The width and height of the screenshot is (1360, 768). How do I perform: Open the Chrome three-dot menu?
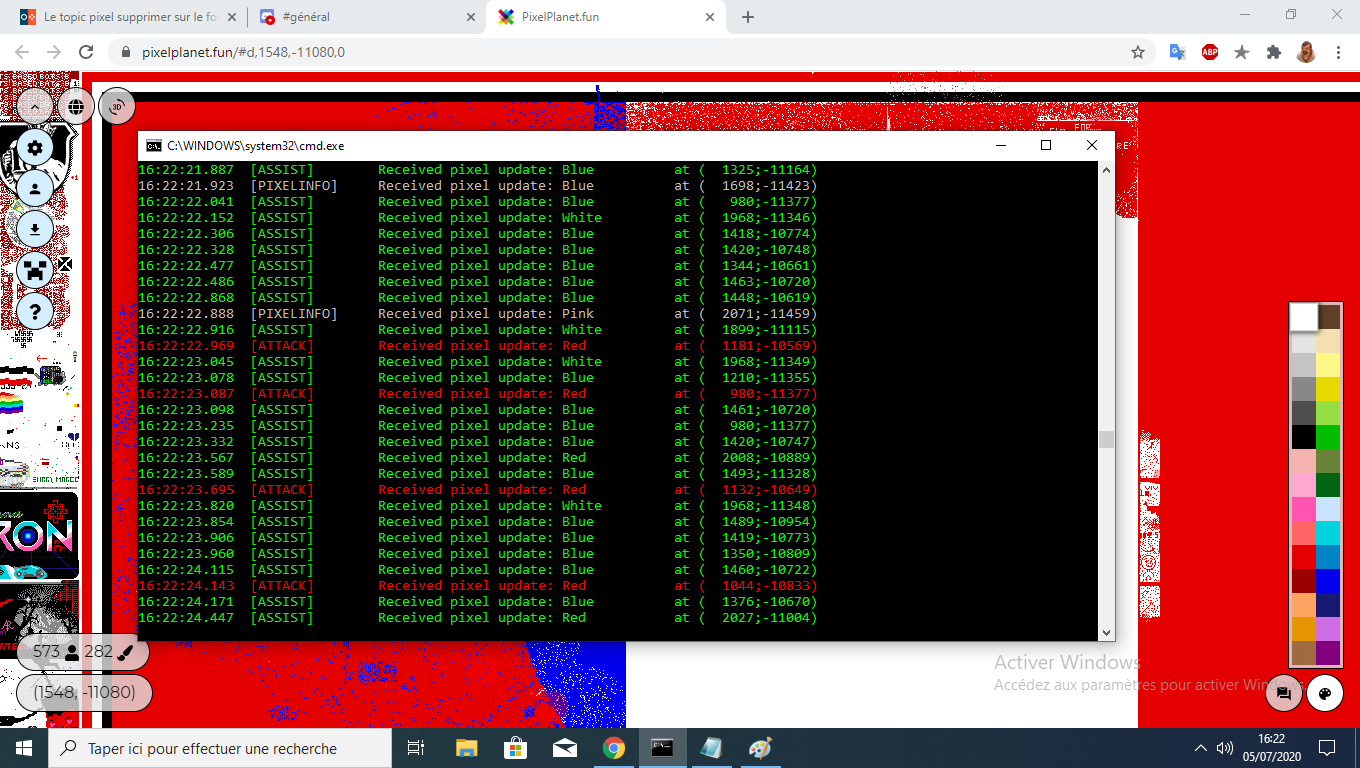click(1338, 52)
